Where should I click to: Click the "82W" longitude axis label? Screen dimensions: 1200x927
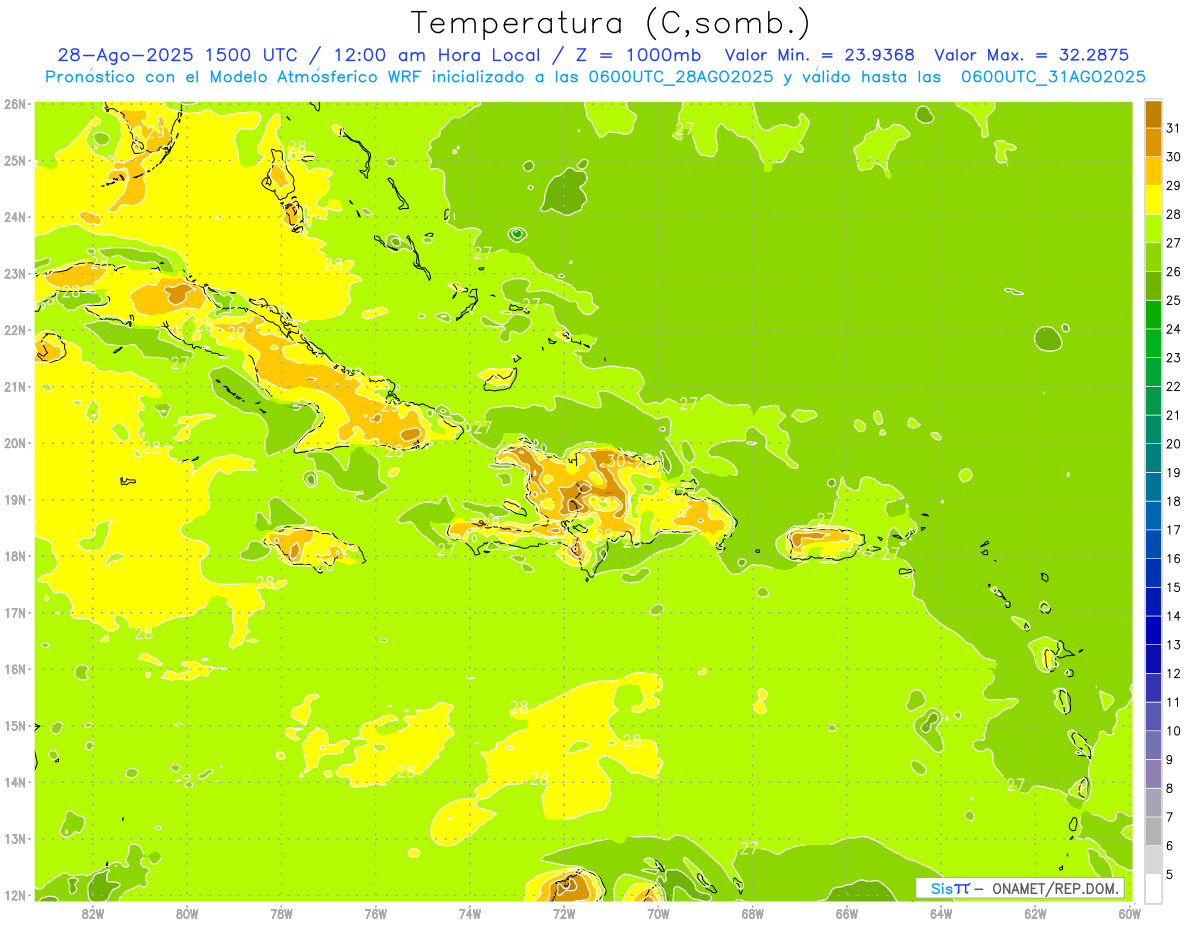93,913
